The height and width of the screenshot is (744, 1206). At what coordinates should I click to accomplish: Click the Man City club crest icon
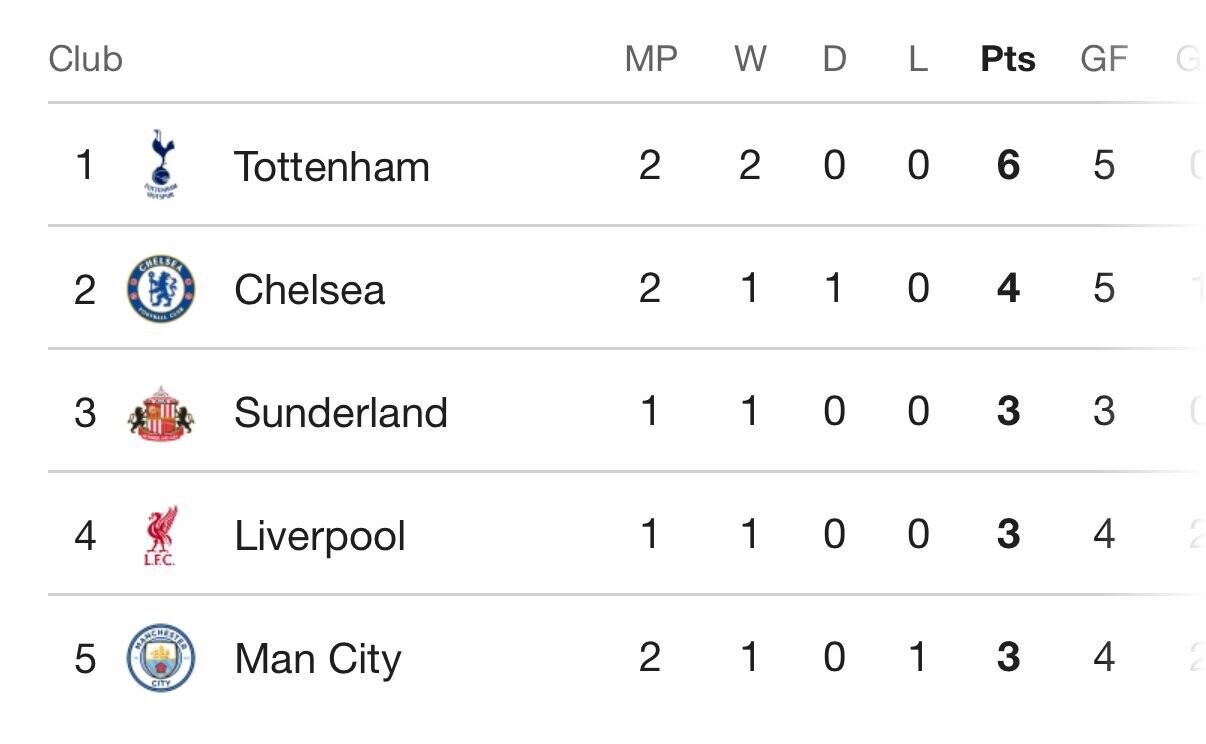pos(160,659)
